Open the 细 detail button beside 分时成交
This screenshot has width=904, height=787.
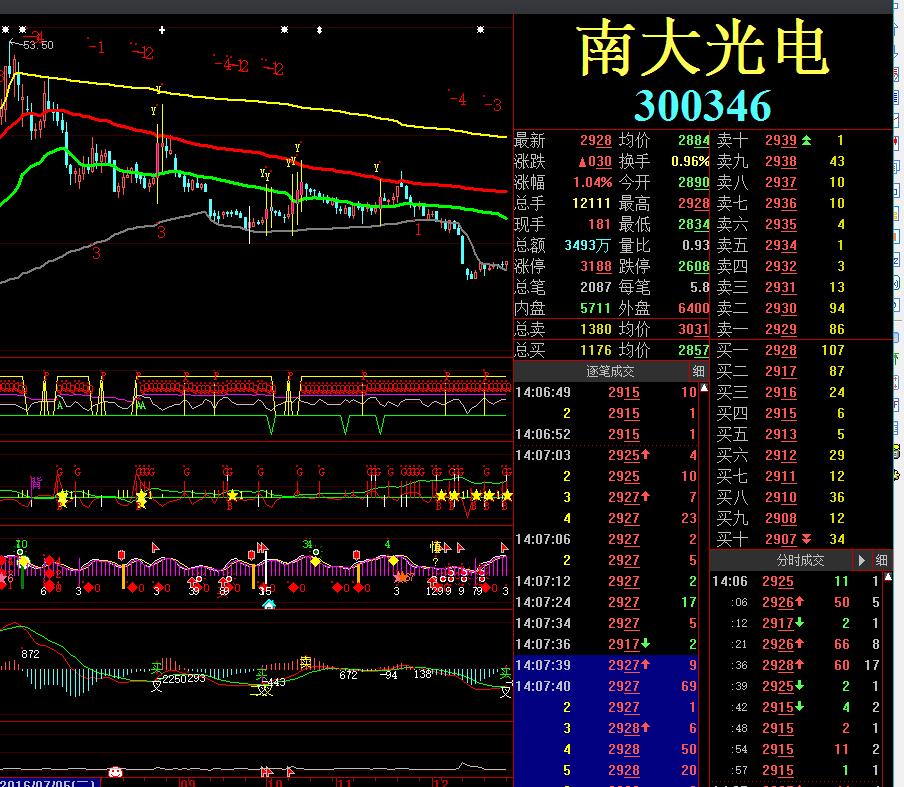pyautogui.click(x=881, y=560)
